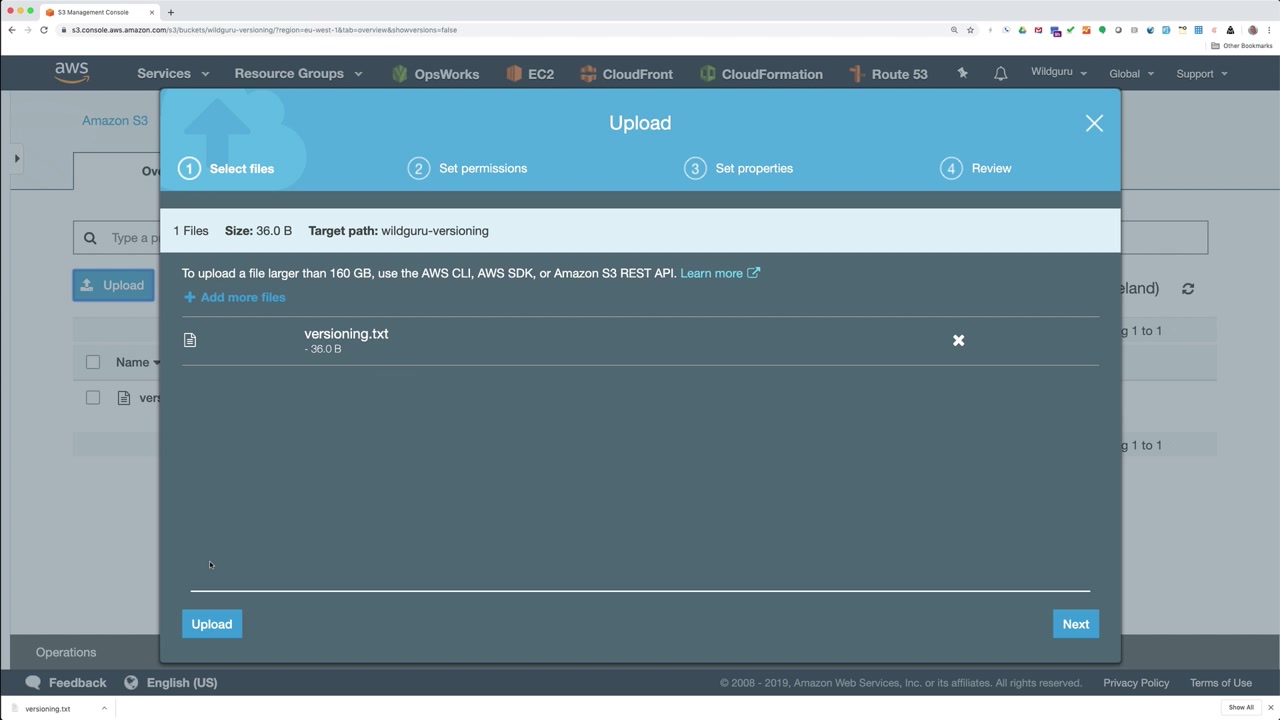
Task: Click the globe language icon in footer
Action: (x=131, y=683)
